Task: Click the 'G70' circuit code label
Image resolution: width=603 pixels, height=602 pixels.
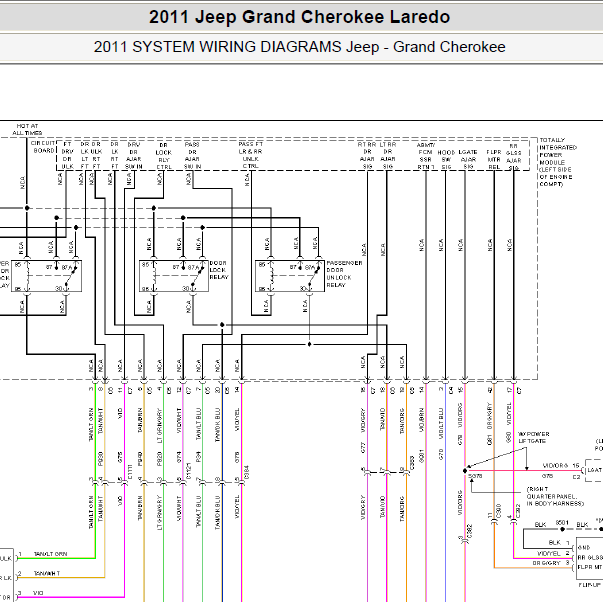Action: 441,454
